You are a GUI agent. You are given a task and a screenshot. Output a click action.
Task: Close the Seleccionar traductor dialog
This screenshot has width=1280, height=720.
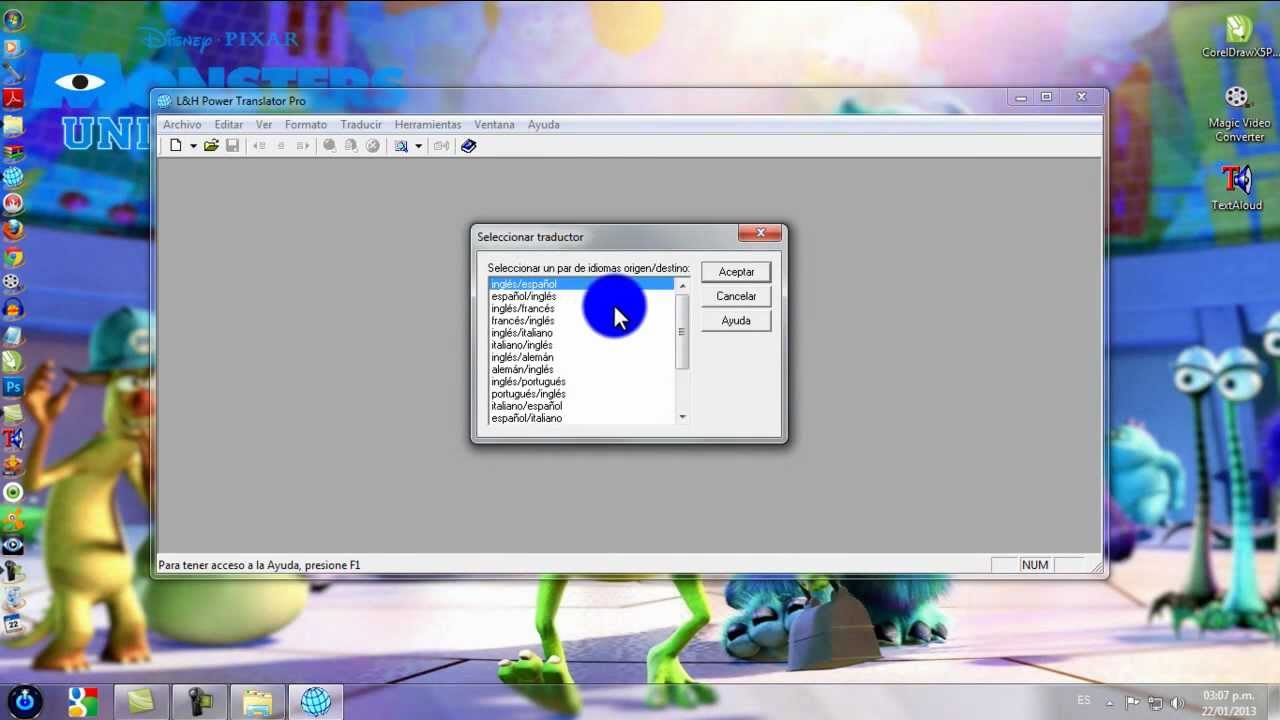coord(760,233)
